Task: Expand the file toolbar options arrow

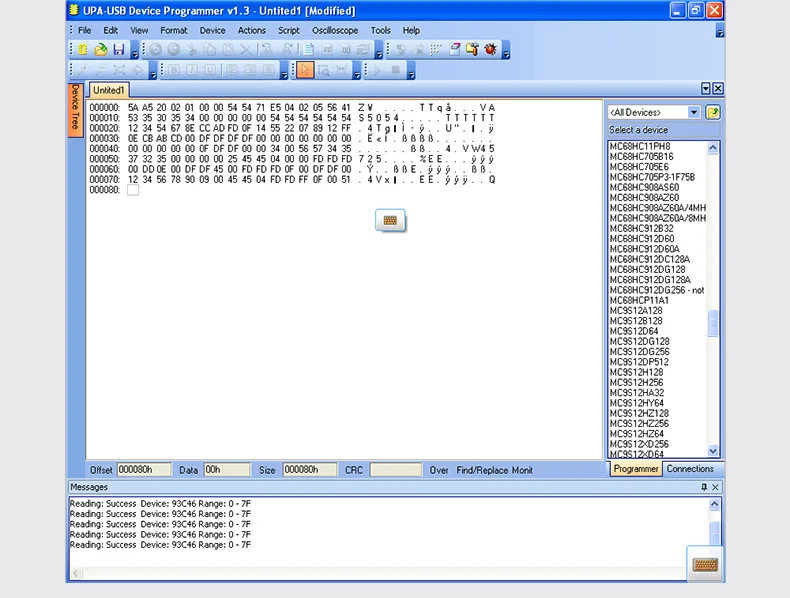Action: (x=135, y=51)
